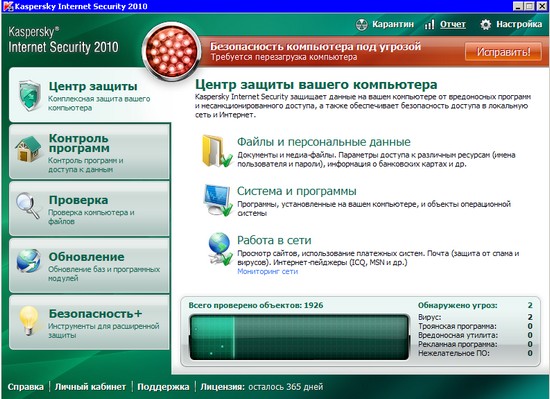Click the Безопасность компьютера под угрозой banner text
The height and width of the screenshot is (399, 550).
[315, 47]
